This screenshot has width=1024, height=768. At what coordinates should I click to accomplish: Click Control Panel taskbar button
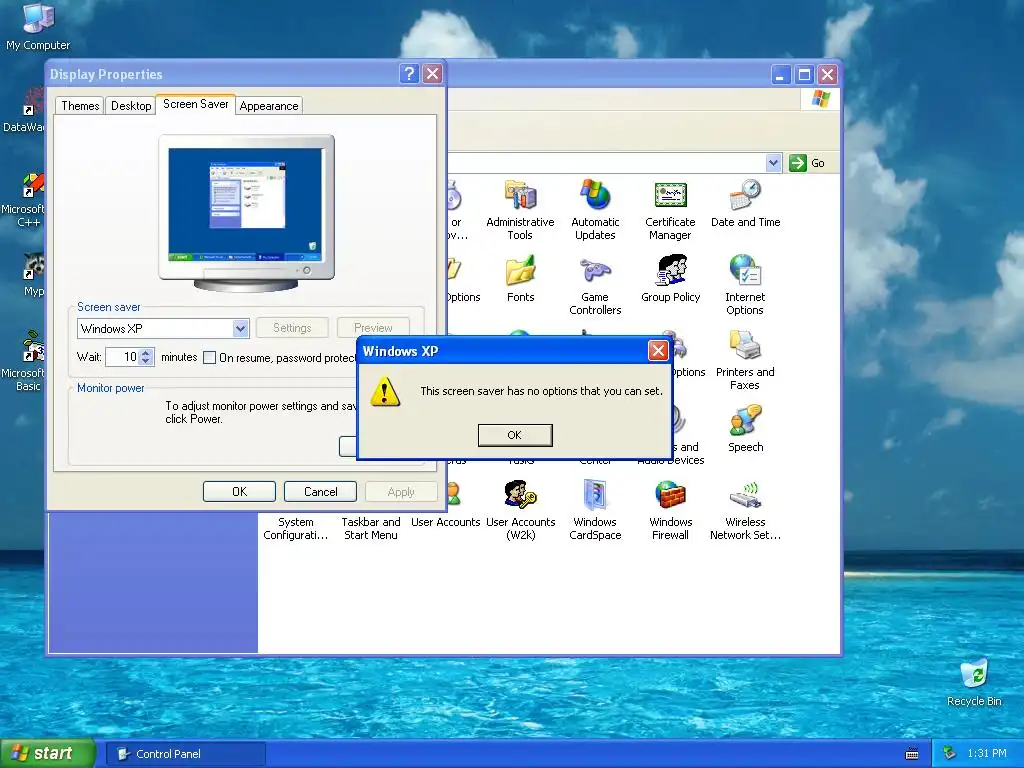[186, 754]
